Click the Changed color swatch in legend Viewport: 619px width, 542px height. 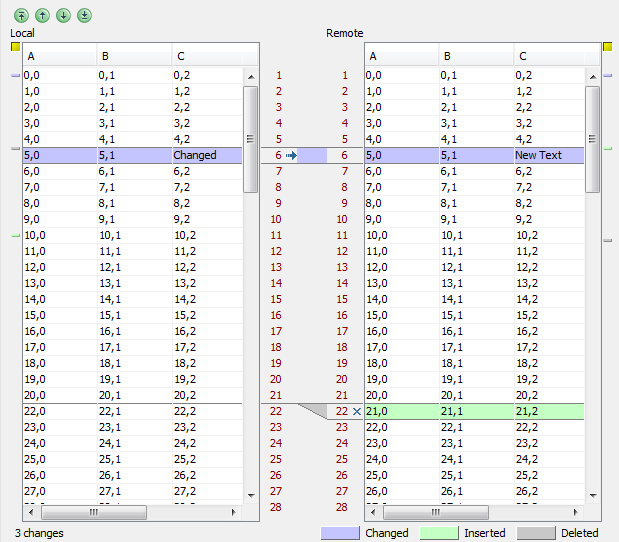[339, 533]
